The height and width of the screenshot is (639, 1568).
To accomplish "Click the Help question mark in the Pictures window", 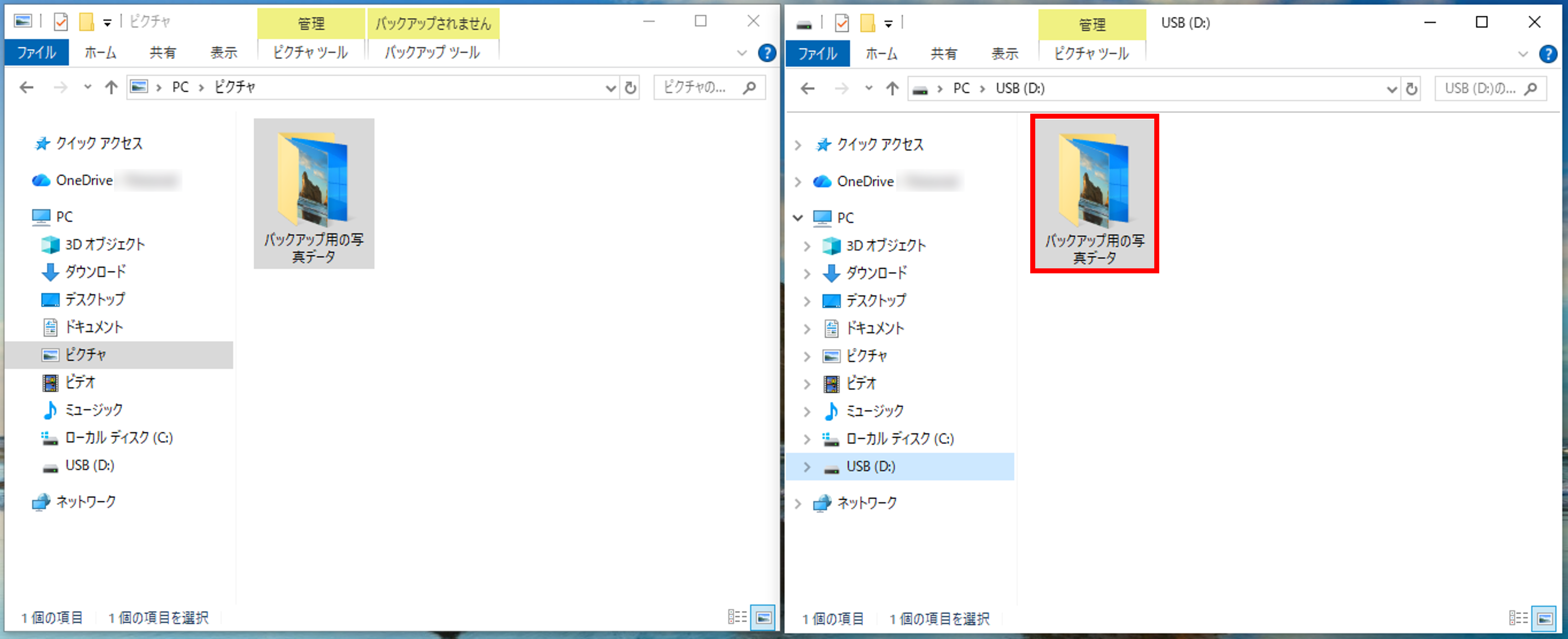I will pos(766,53).
